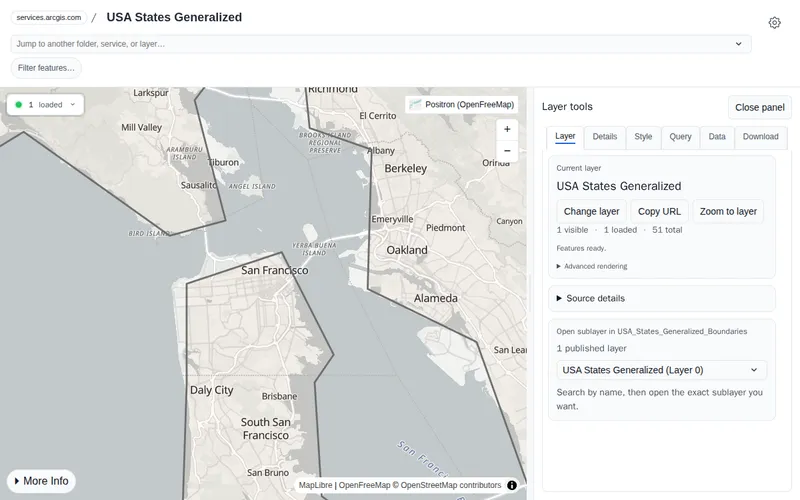The height and width of the screenshot is (500, 800).
Task: Click Zoom to layer button
Action: point(728,211)
